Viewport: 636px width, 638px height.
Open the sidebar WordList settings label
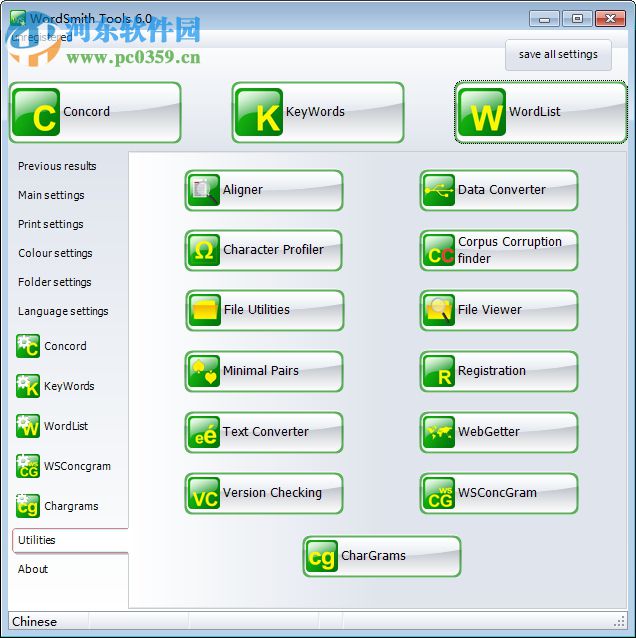click(66, 426)
